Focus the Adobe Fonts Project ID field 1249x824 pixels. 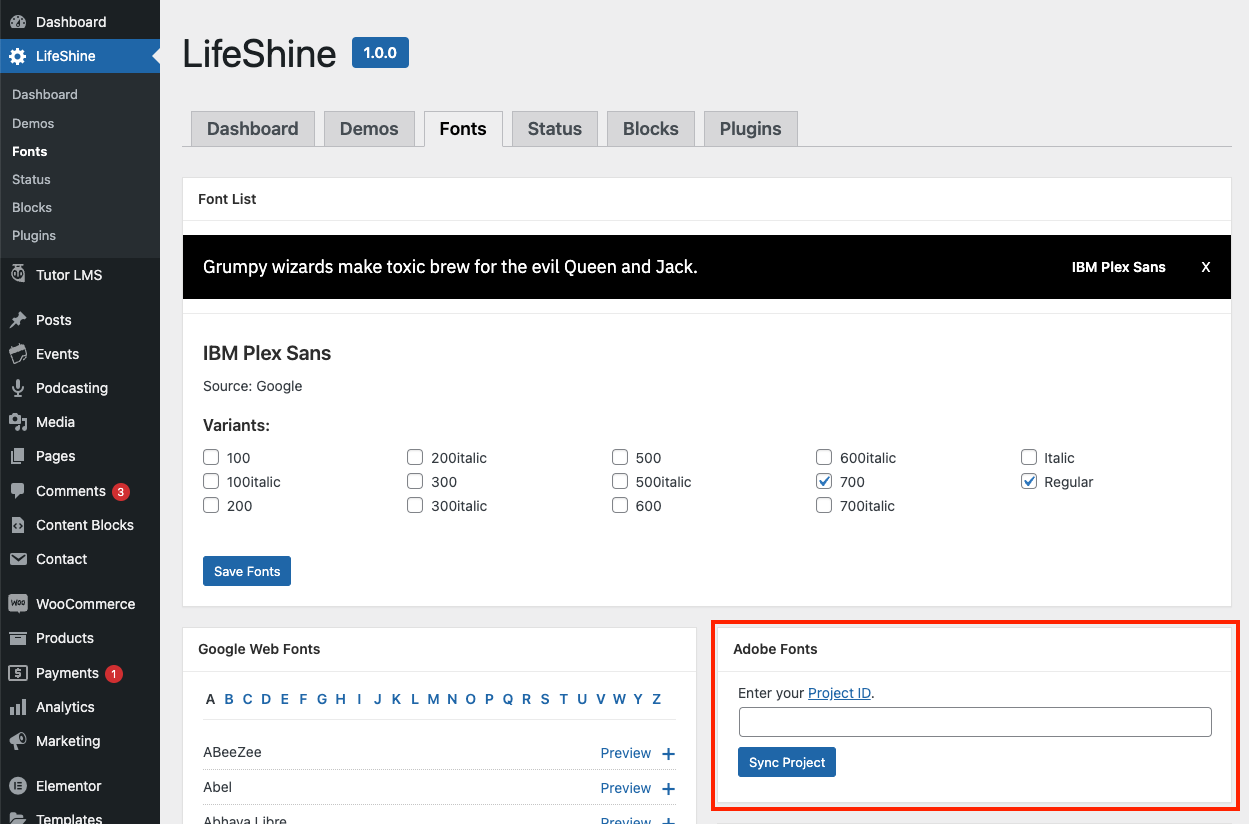[975, 722]
